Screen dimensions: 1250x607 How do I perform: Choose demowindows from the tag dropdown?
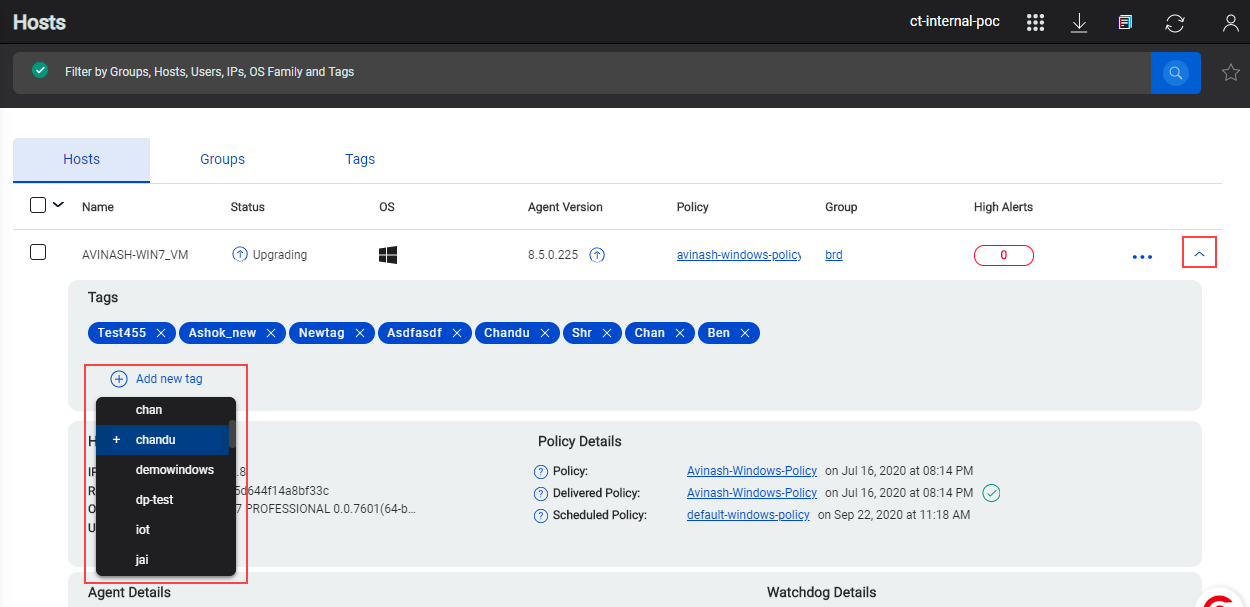click(x=162, y=470)
